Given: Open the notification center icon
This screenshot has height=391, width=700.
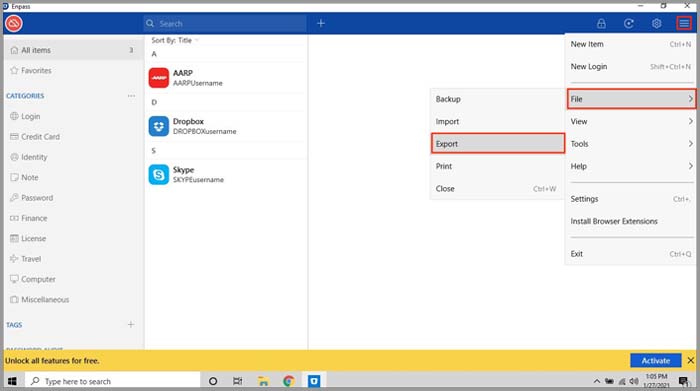Looking at the screenshot, I should pos(683,381).
